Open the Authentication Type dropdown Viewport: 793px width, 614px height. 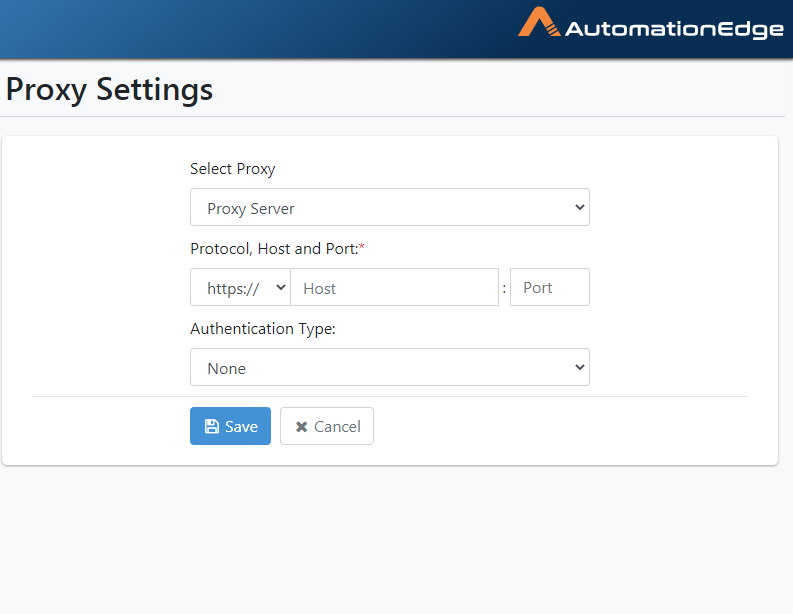[389, 367]
